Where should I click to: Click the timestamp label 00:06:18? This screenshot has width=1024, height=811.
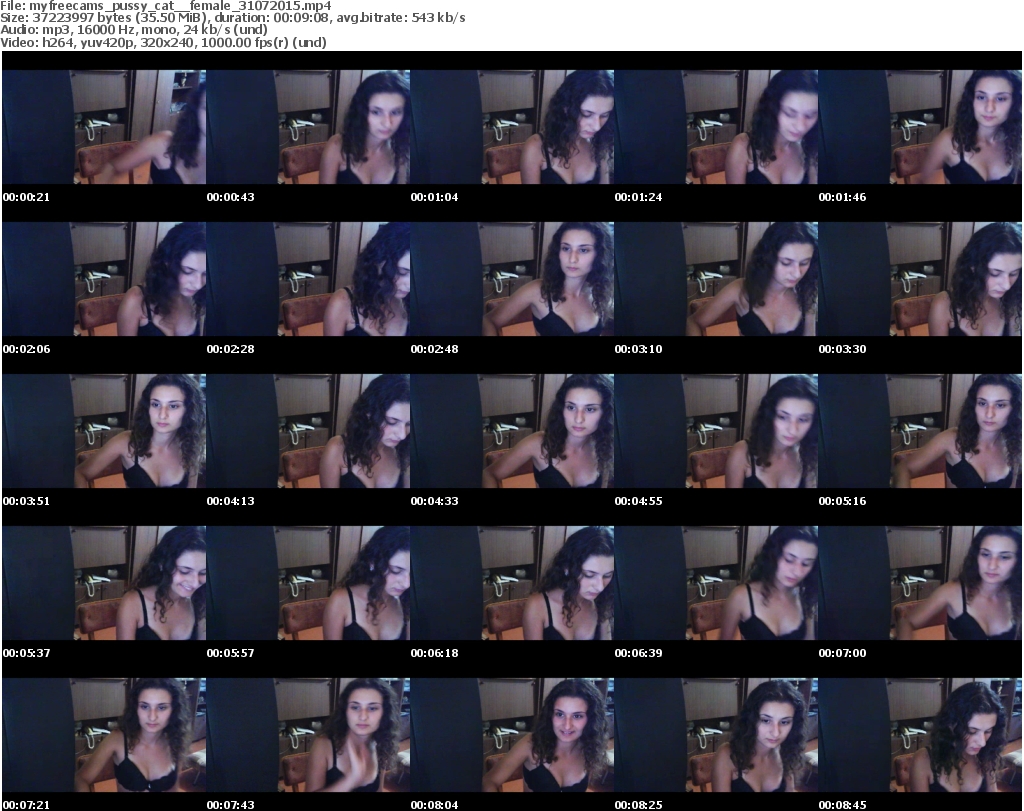pos(434,654)
